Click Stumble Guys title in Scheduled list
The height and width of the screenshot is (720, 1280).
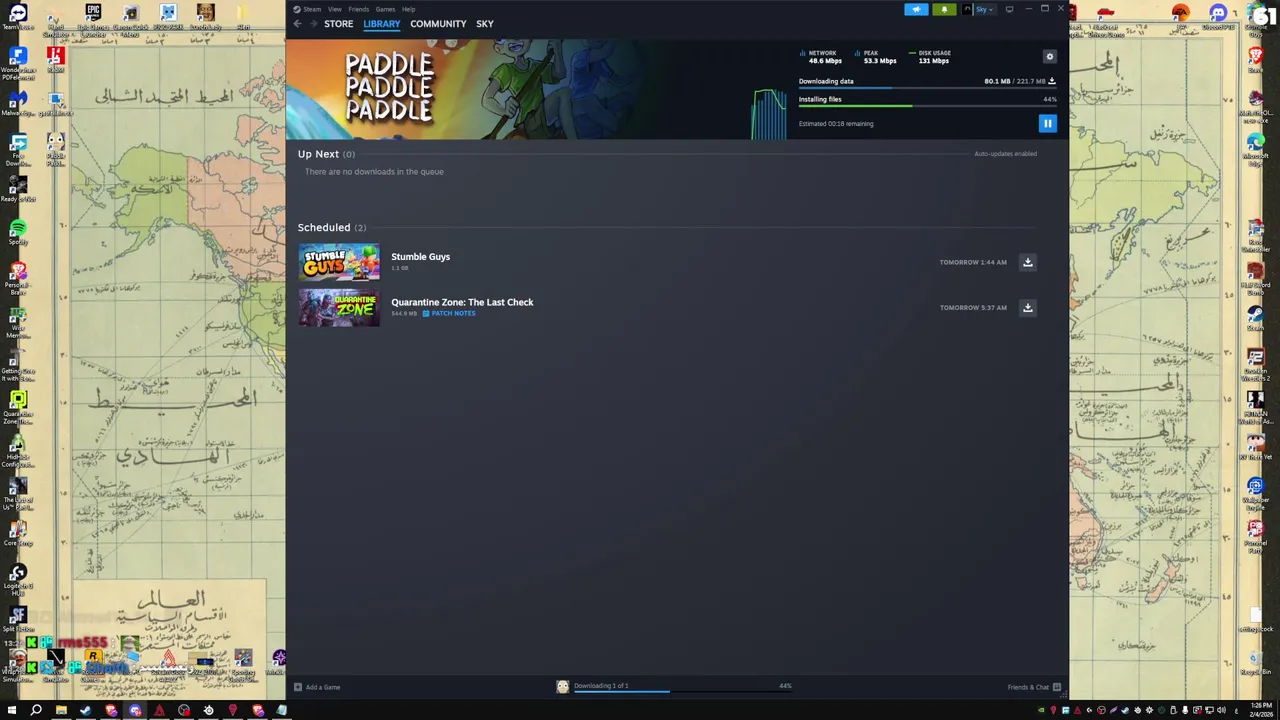tap(420, 257)
